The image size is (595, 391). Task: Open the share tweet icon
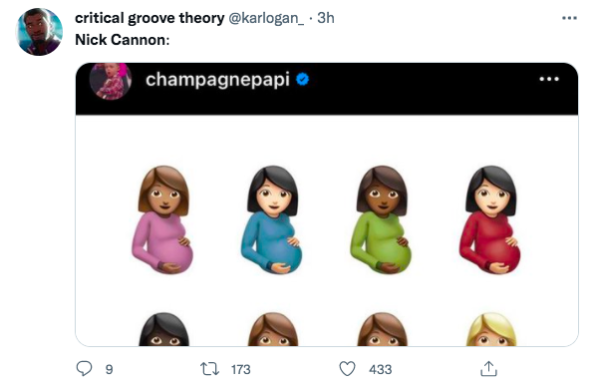pyautogui.click(x=489, y=369)
